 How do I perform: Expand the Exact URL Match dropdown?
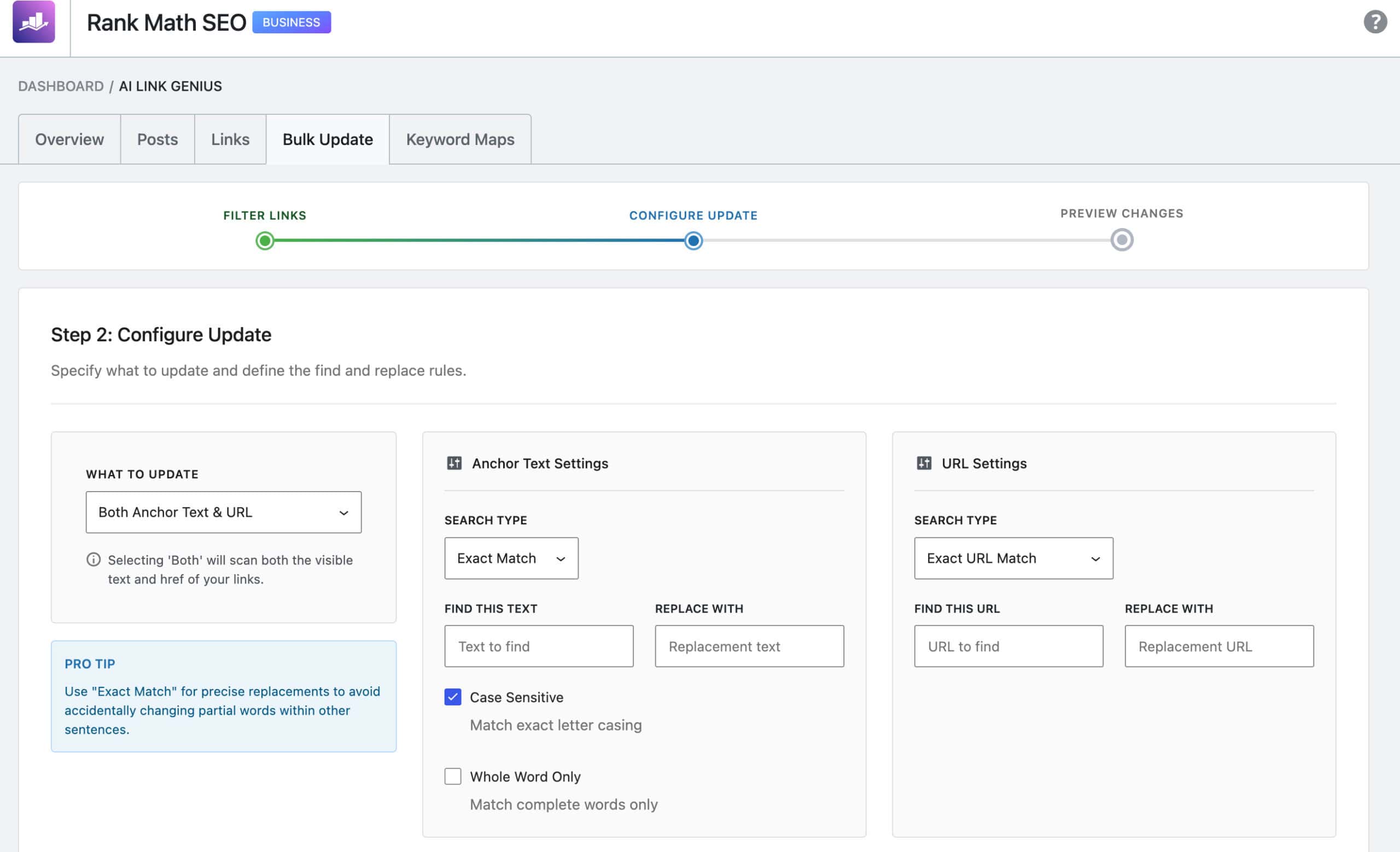pos(1014,558)
